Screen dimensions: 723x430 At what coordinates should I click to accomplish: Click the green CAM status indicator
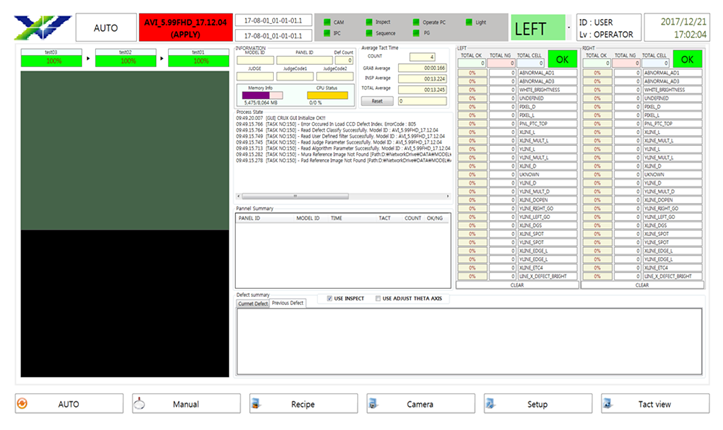(327, 22)
